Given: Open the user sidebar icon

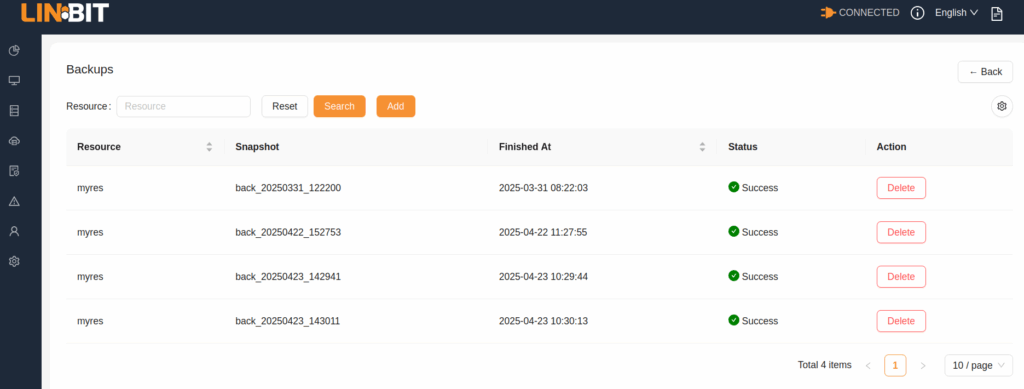Looking at the screenshot, I should [14, 231].
